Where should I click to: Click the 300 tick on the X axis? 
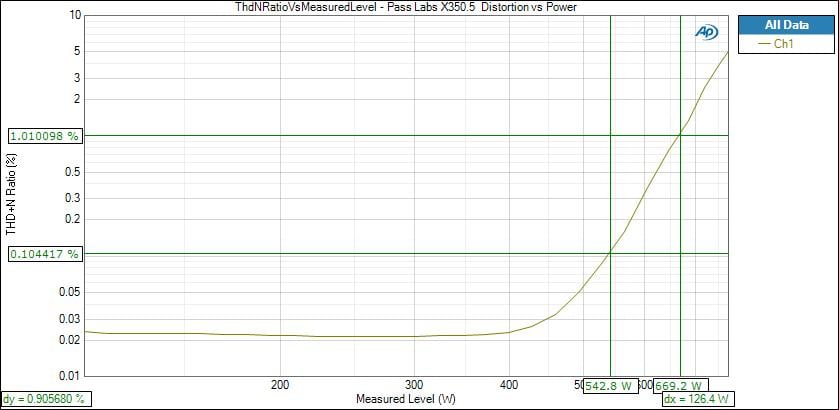tap(413, 385)
